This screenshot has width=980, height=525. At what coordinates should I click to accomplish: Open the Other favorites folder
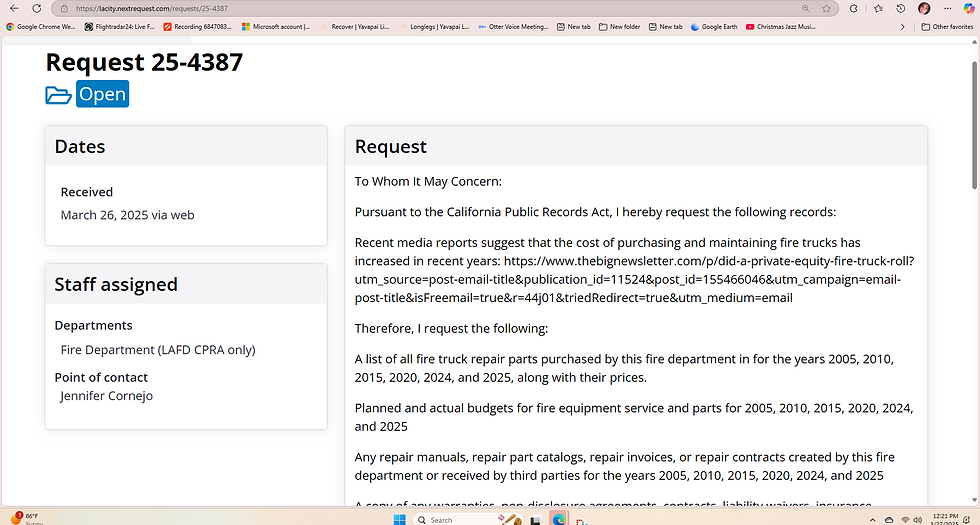coord(947,27)
